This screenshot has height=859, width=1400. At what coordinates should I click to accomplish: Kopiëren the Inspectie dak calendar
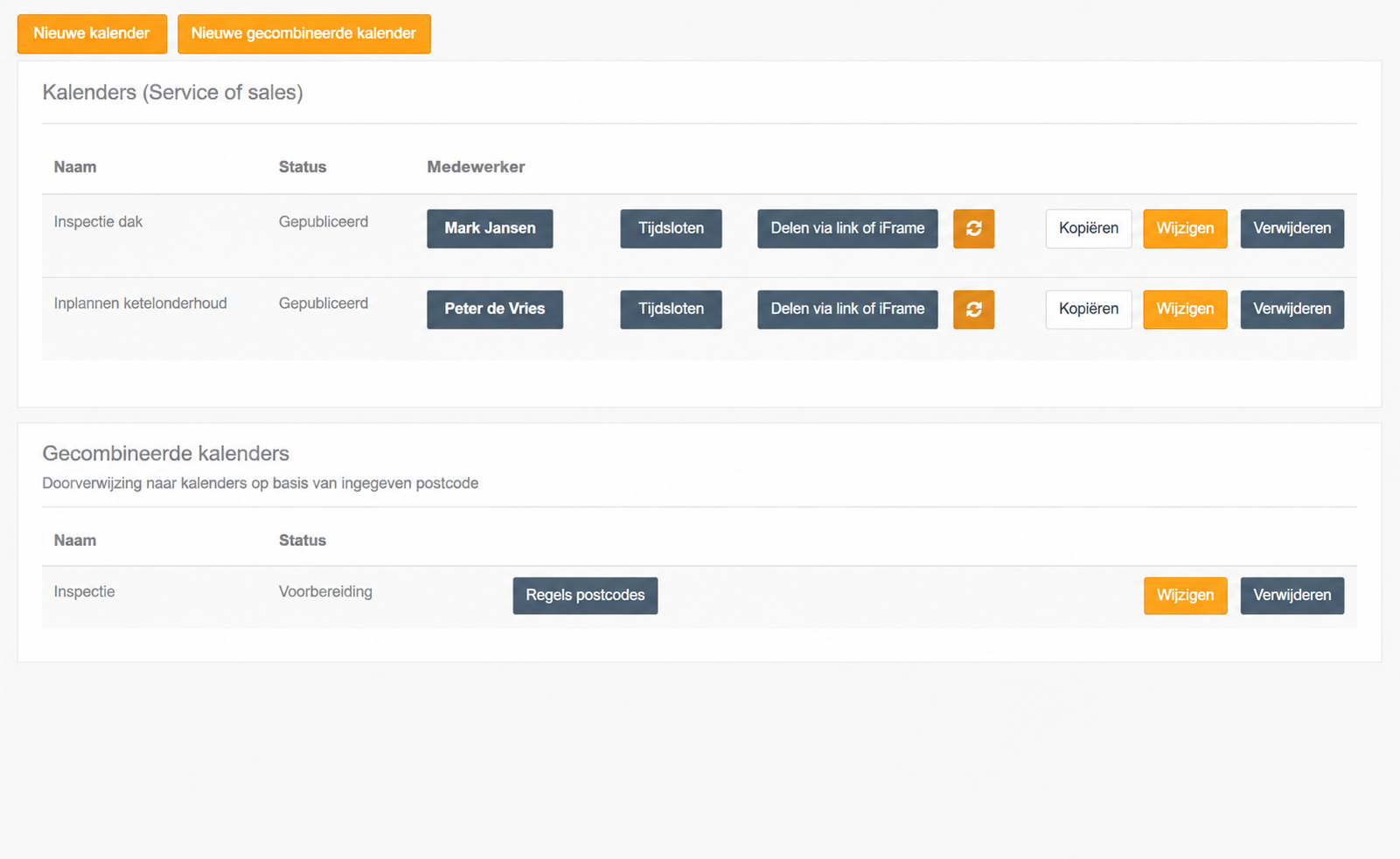[x=1089, y=228]
